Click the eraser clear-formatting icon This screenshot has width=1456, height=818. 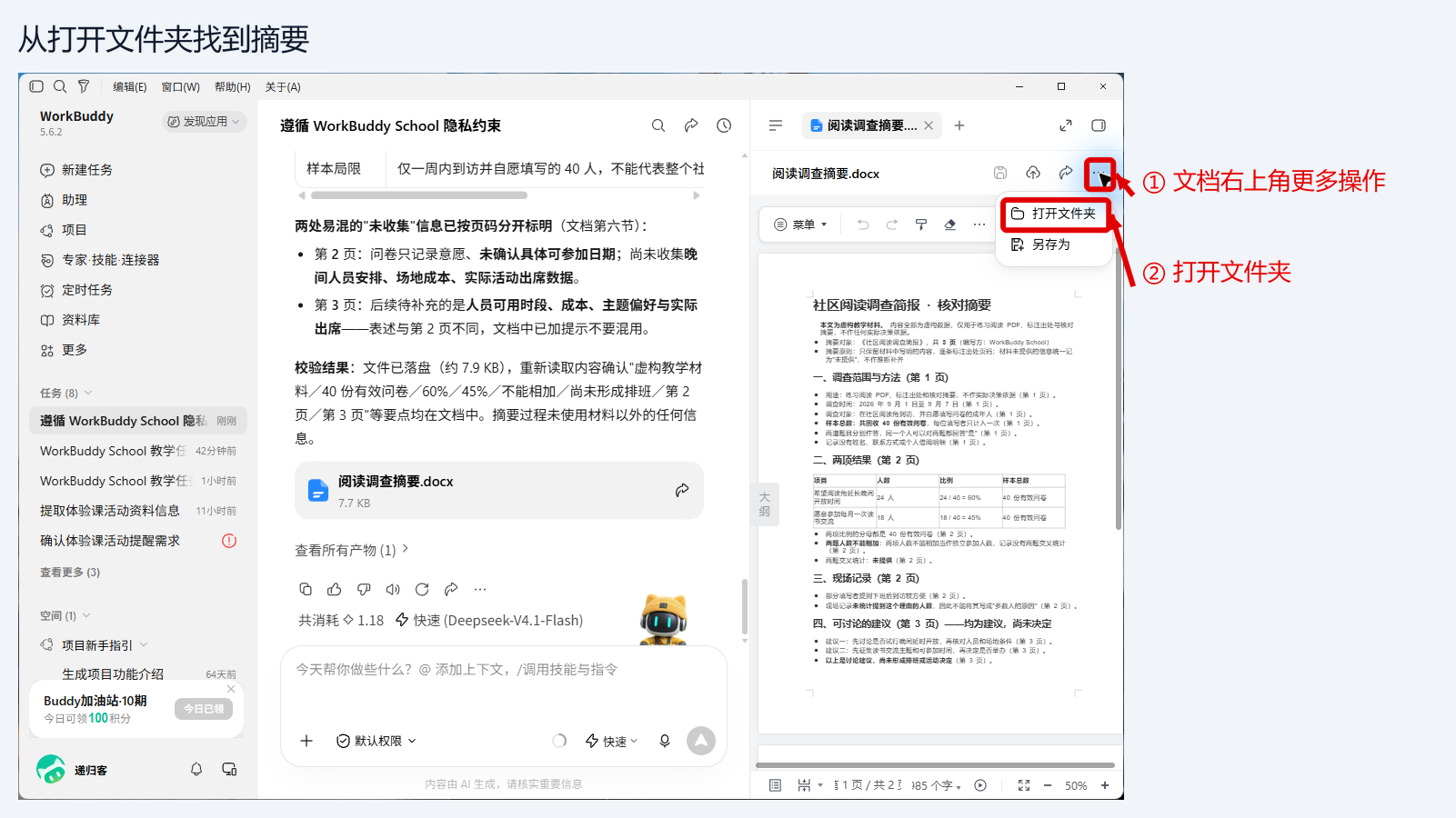coord(950,224)
